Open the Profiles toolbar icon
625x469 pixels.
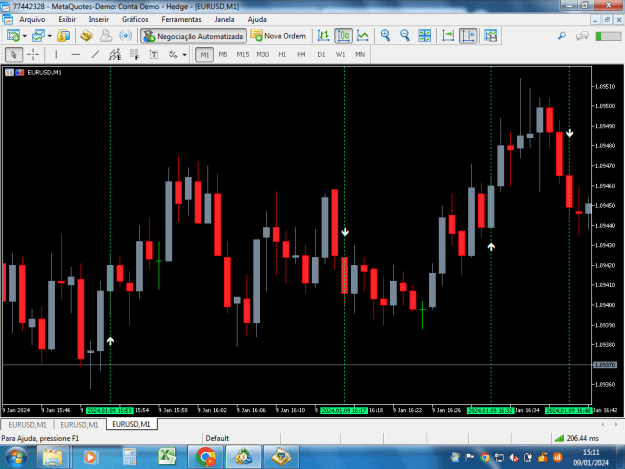click(x=38, y=36)
